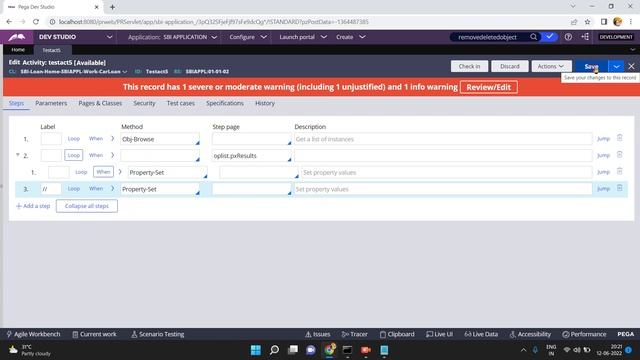
Task: Open Agile Workbench
Action: tap(33, 334)
